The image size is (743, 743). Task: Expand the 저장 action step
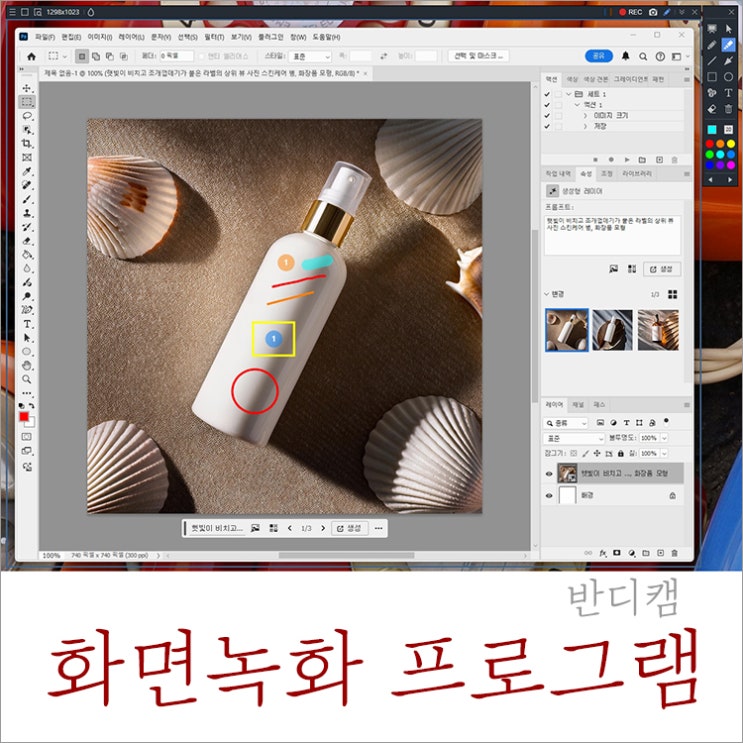point(585,127)
